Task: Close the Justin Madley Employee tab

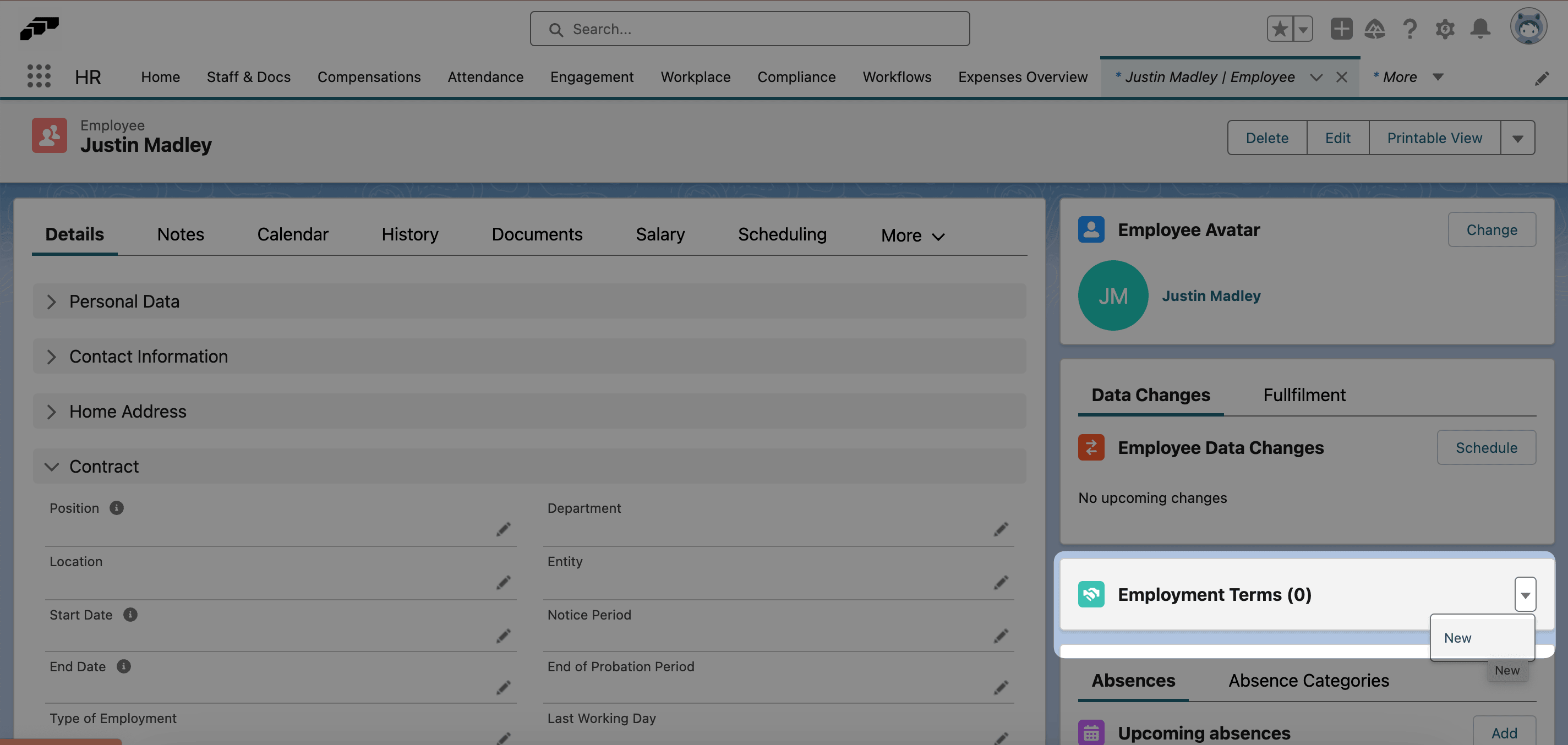Action: pos(1342,77)
